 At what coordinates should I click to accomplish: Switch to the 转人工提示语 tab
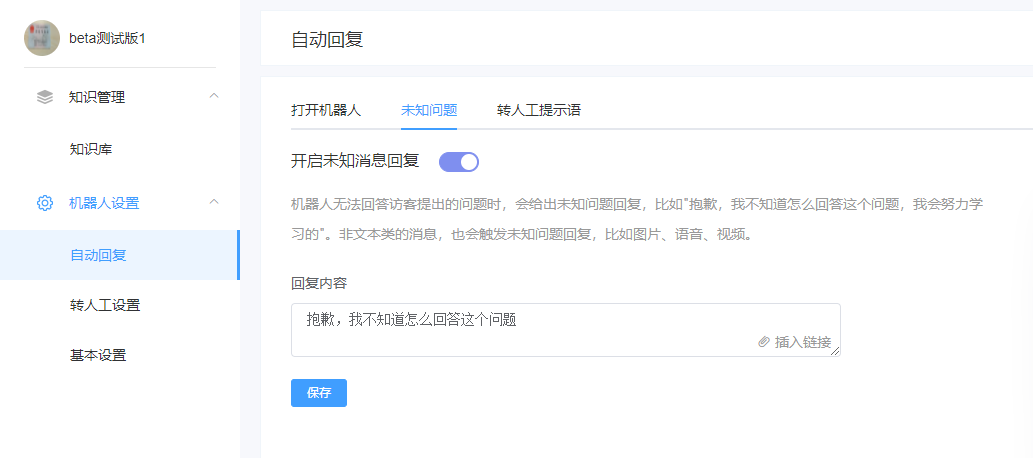pyautogui.click(x=539, y=110)
